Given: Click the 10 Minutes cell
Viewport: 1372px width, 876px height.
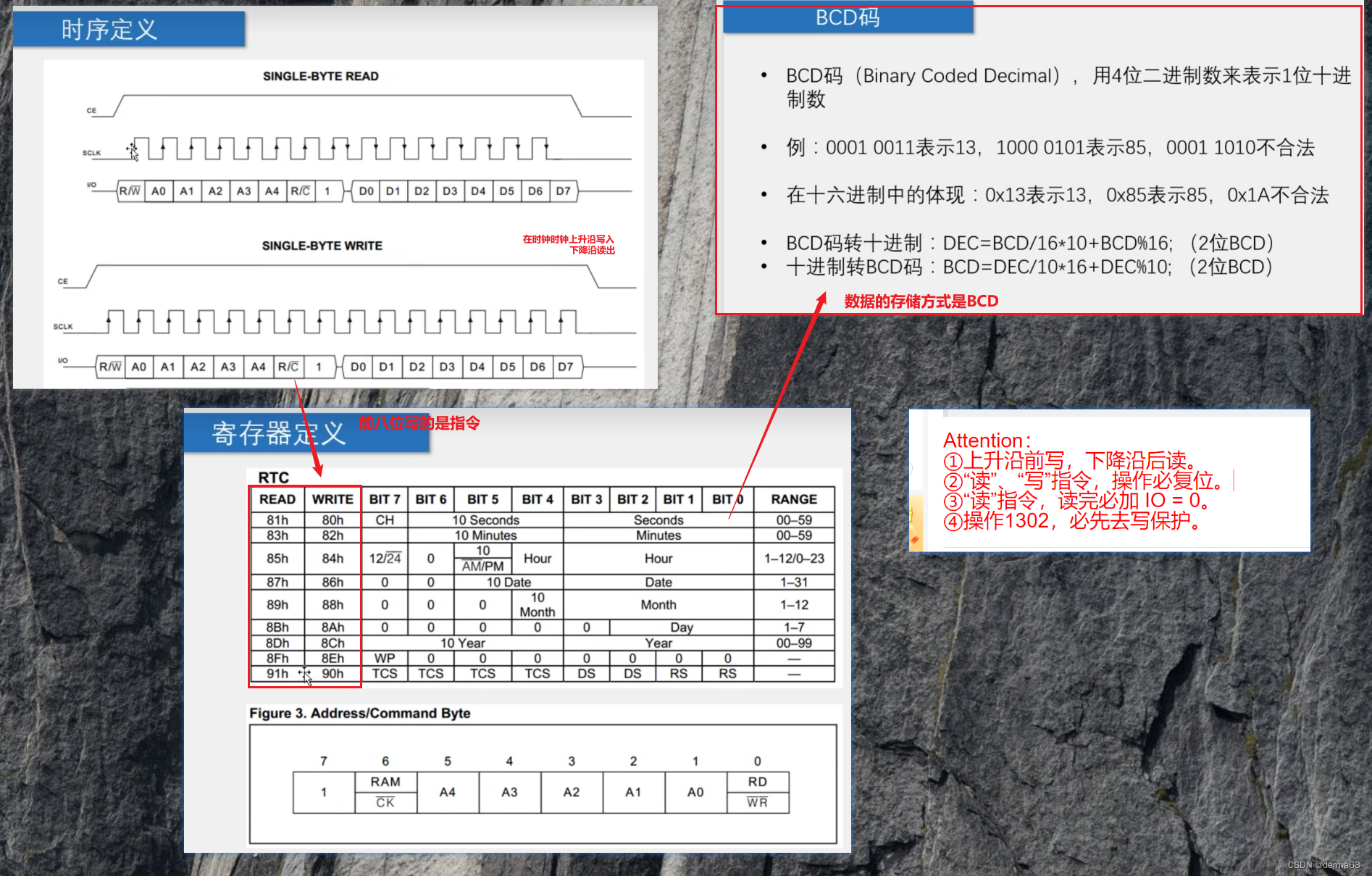Looking at the screenshot, I should [485, 535].
